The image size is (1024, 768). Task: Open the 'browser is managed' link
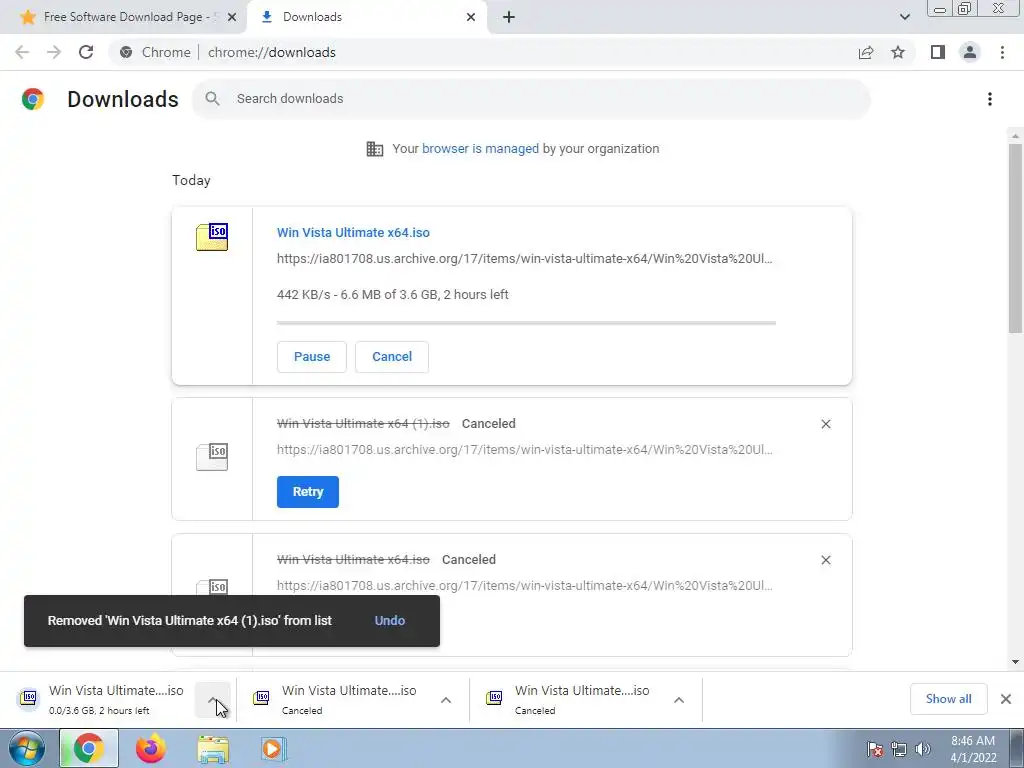point(480,148)
